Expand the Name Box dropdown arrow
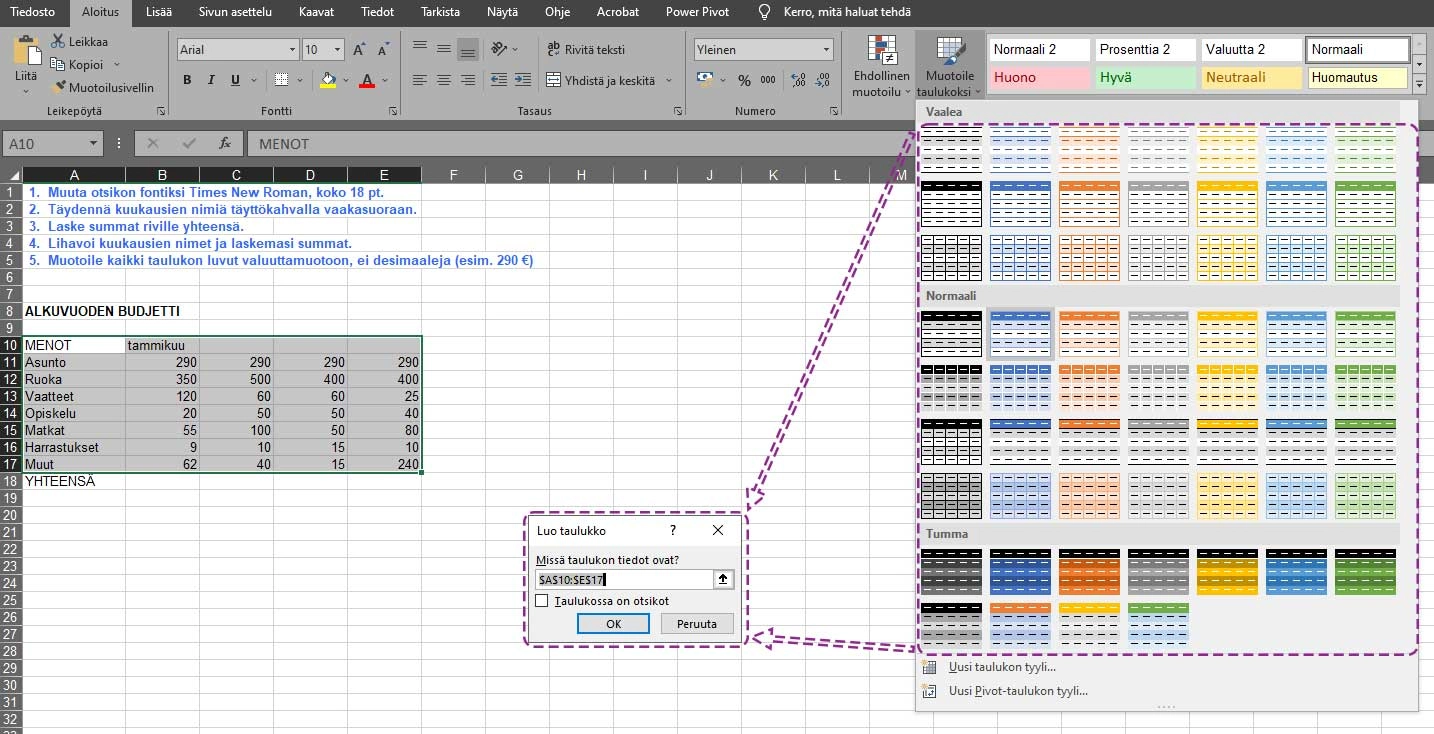This screenshot has width=1434, height=734. point(93,144)
